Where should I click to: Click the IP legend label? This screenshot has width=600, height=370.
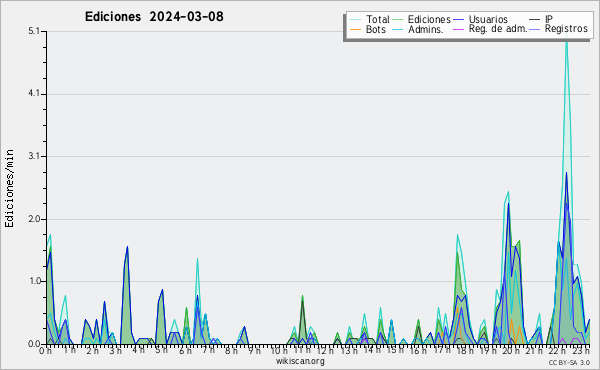coord(549,19)
